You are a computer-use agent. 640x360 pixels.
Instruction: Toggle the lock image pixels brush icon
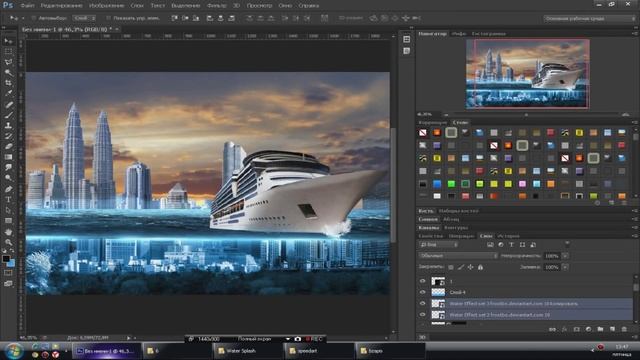(461, 267)
